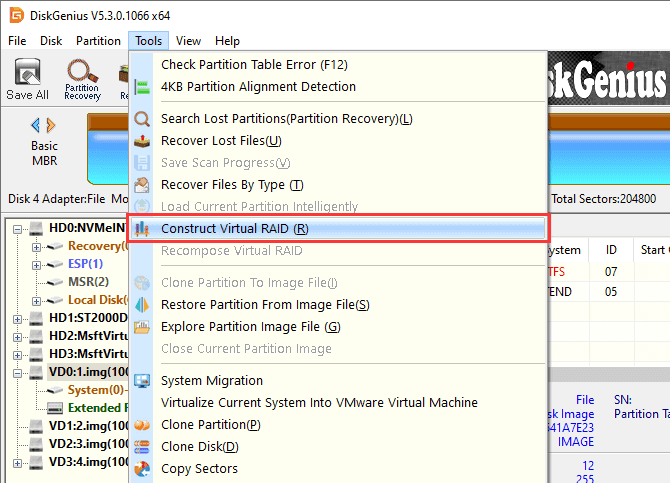Choose Restore Partition From Image File
670x483 pixels.
point(338,305)
